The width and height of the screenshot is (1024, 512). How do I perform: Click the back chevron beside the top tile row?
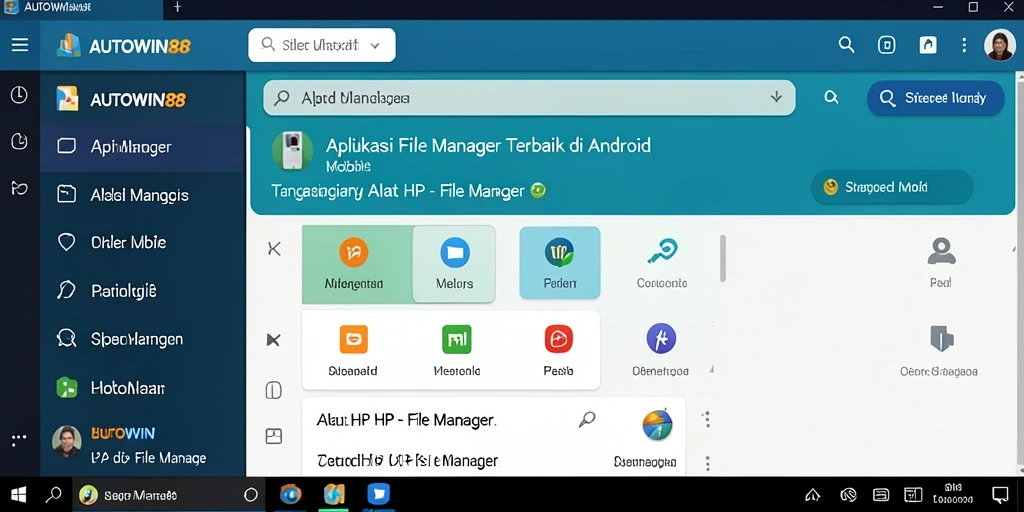(x=274, y=249)
